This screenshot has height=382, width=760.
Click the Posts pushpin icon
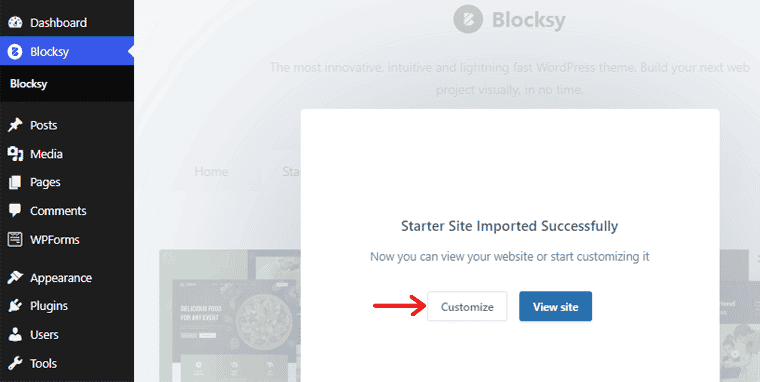[x=15, y=125]
